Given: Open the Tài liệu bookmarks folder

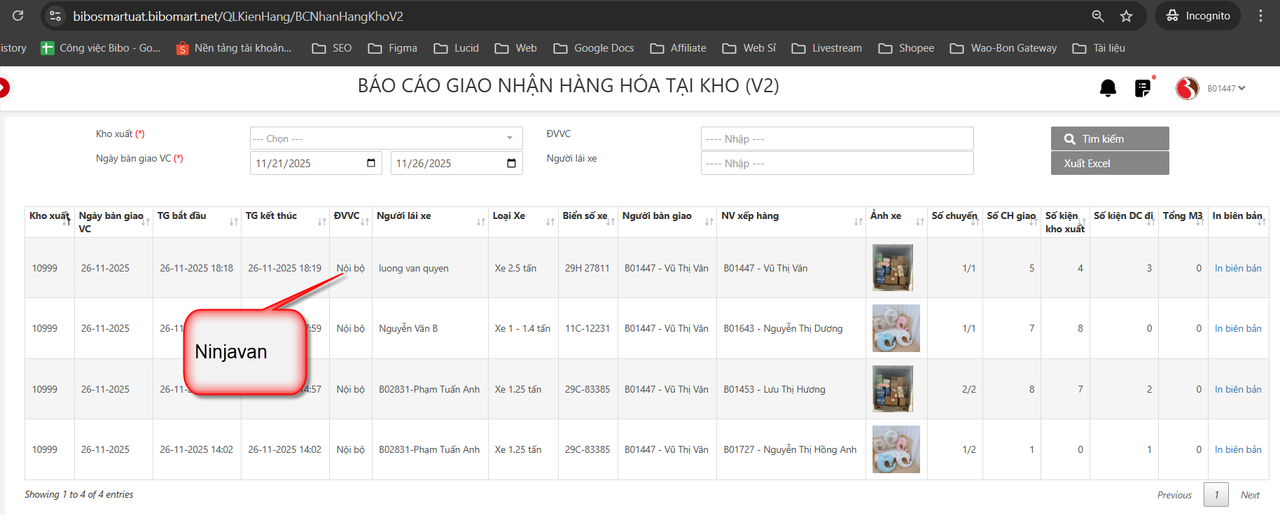Looking at the screenshot, I should pyautogui.click(x=1099, y=48).
